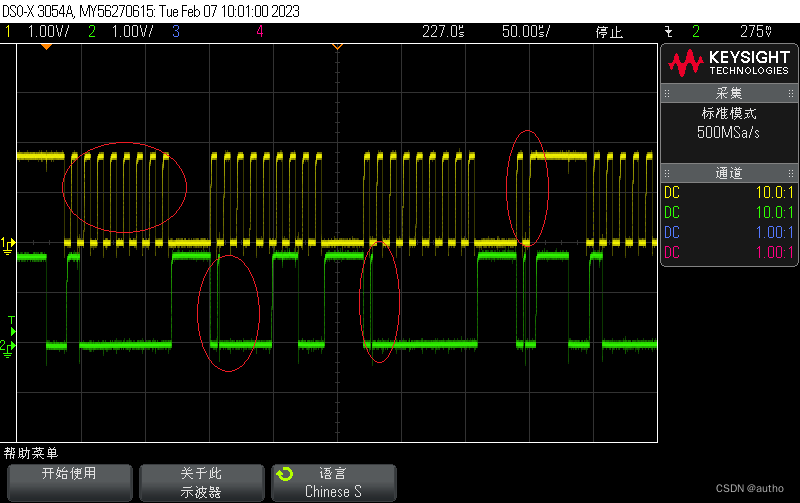Viewport: 800px width, 503px height.
Task: Click the magenta DC 1.00:1 channel 4 row
Action: point(729,253)
